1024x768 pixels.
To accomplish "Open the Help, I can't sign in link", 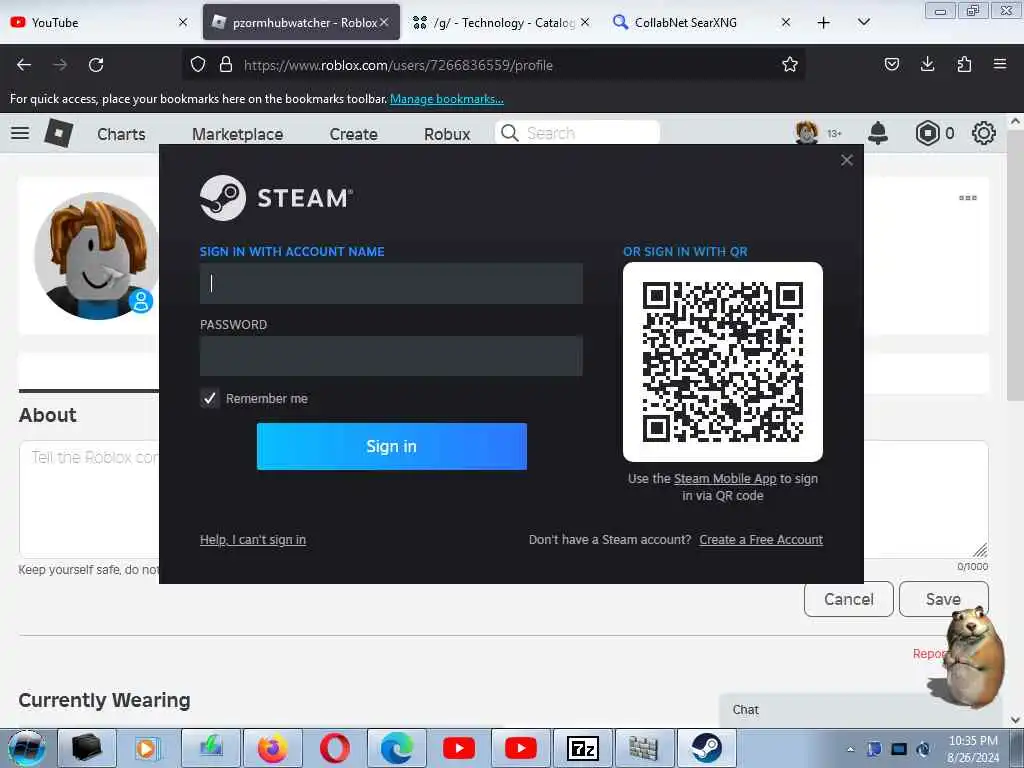I will [253, 539].
